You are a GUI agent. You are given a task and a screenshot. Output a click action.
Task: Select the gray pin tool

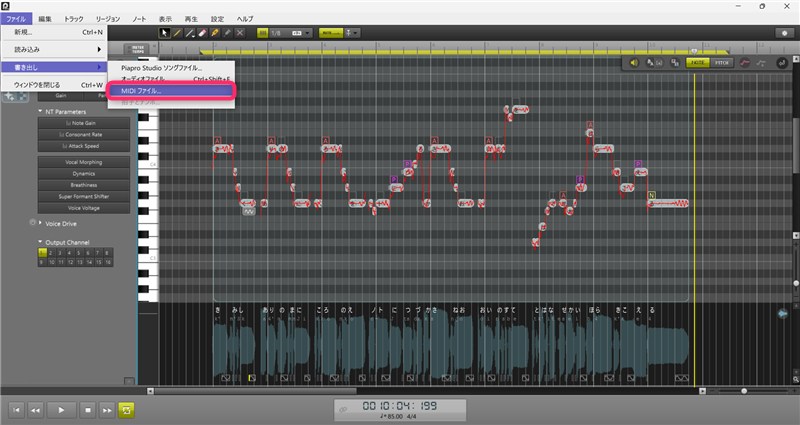point(227,33)
